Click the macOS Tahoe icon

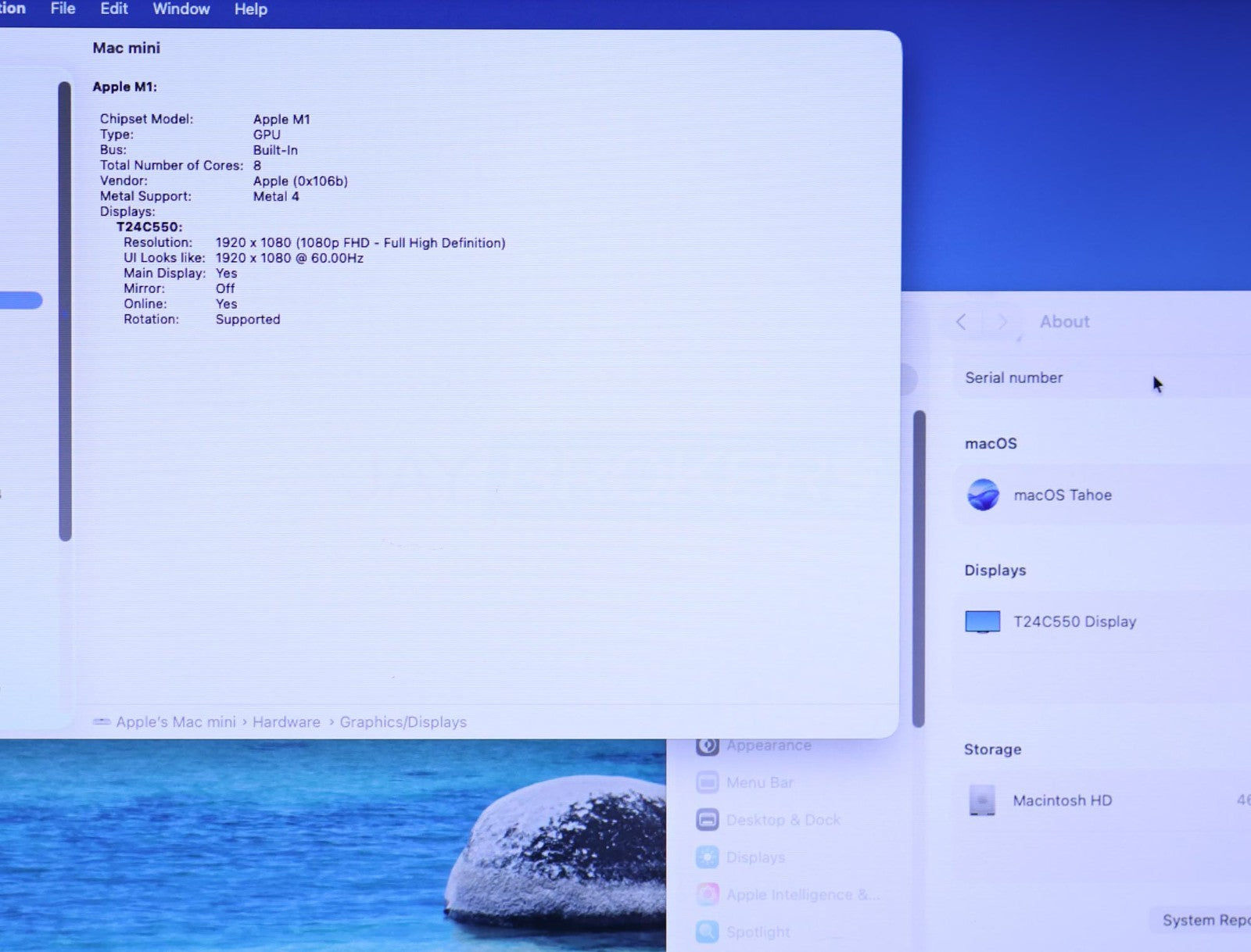coord(983,495)
